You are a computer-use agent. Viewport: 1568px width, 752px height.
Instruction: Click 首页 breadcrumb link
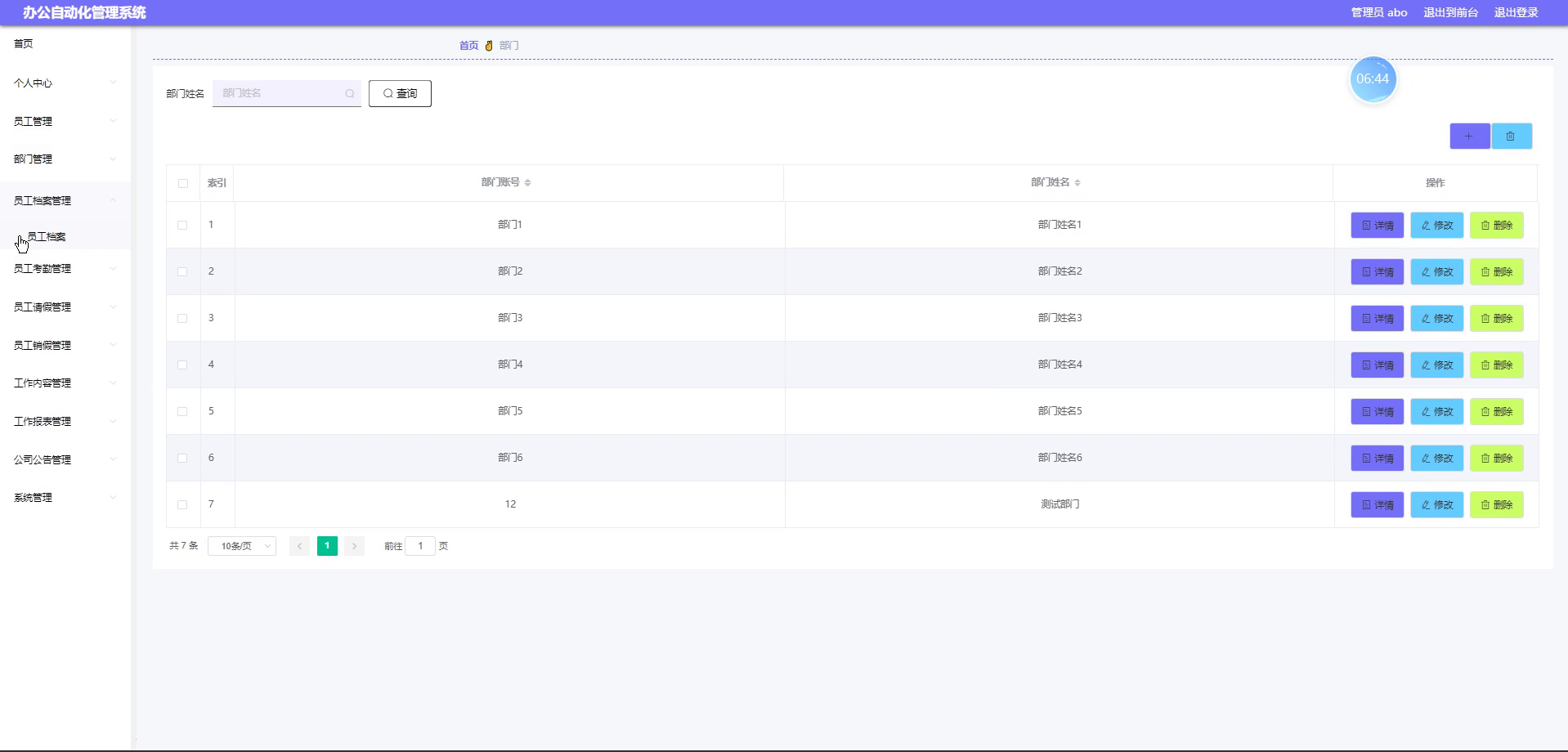(468, 46)
